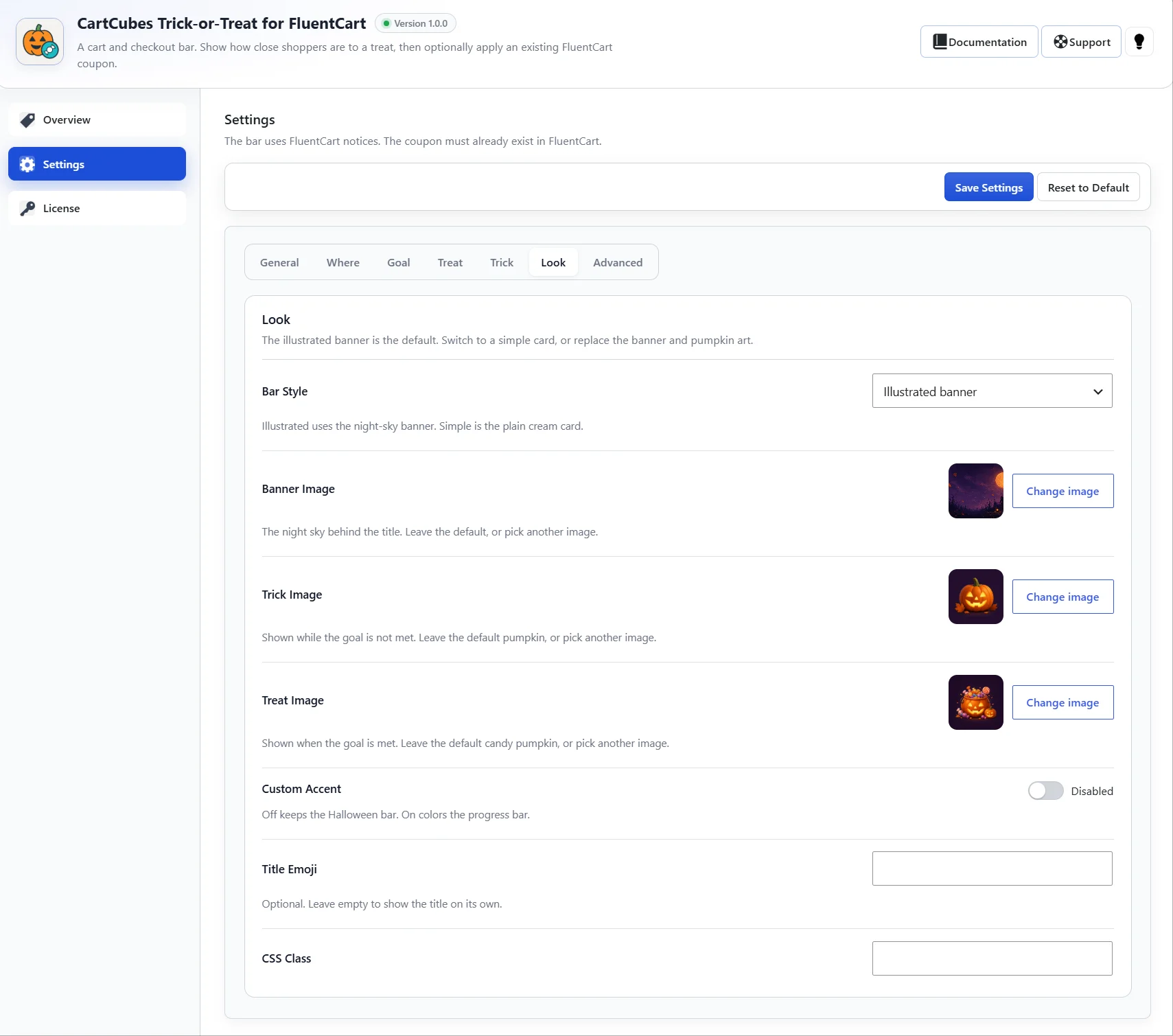Switch to the Where tab
The height and width of the screenshot is (1036, 1173).
342,262
